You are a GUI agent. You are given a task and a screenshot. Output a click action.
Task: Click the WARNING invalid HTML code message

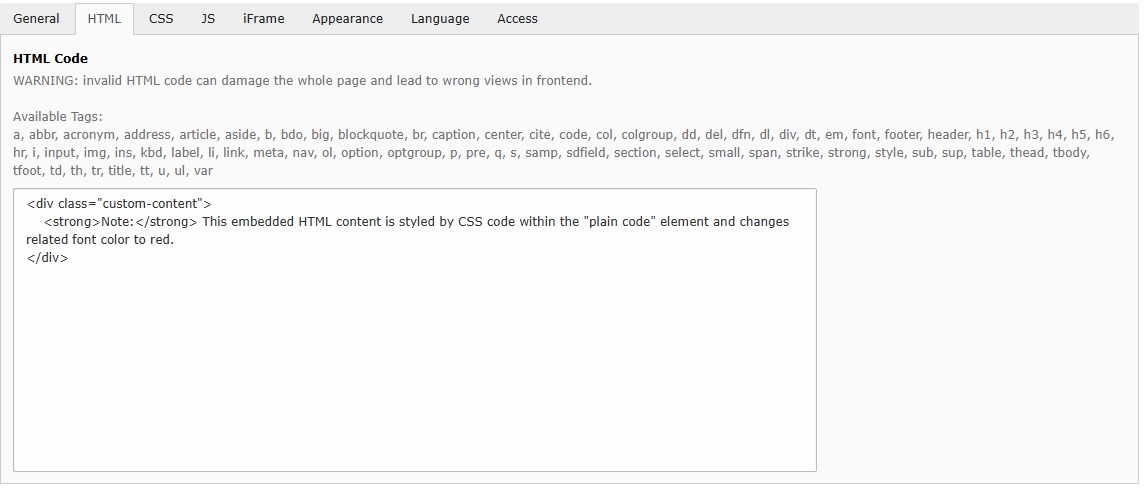302,80
